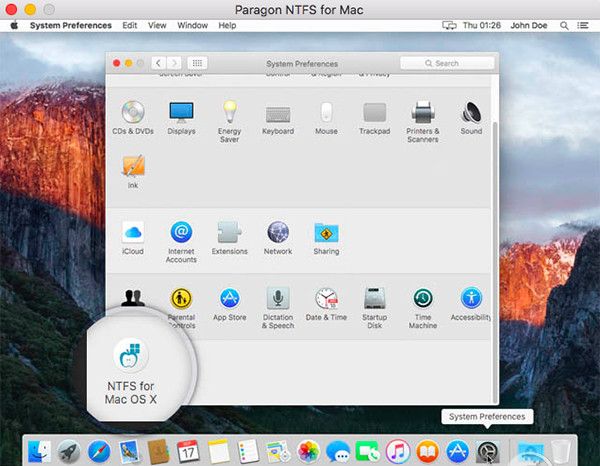Click the back arrow in toolbar
This screenshot has height=466, width=600.
[x=158, y=63]
